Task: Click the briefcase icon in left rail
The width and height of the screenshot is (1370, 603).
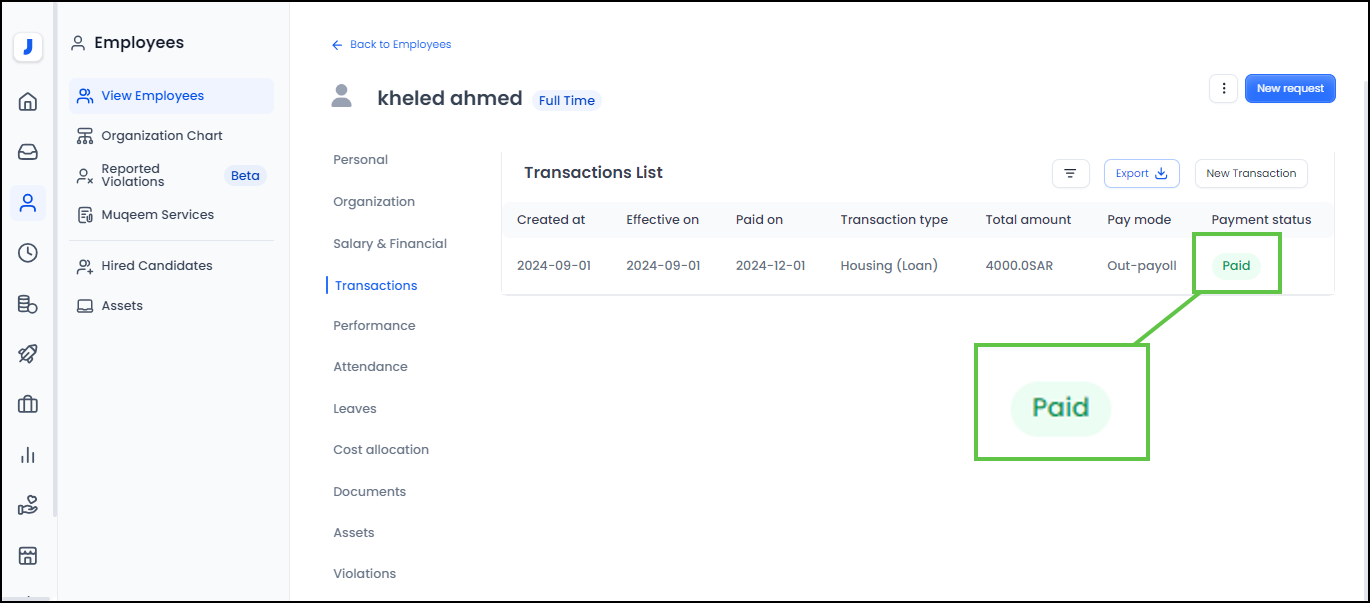Action: point(28,404)
